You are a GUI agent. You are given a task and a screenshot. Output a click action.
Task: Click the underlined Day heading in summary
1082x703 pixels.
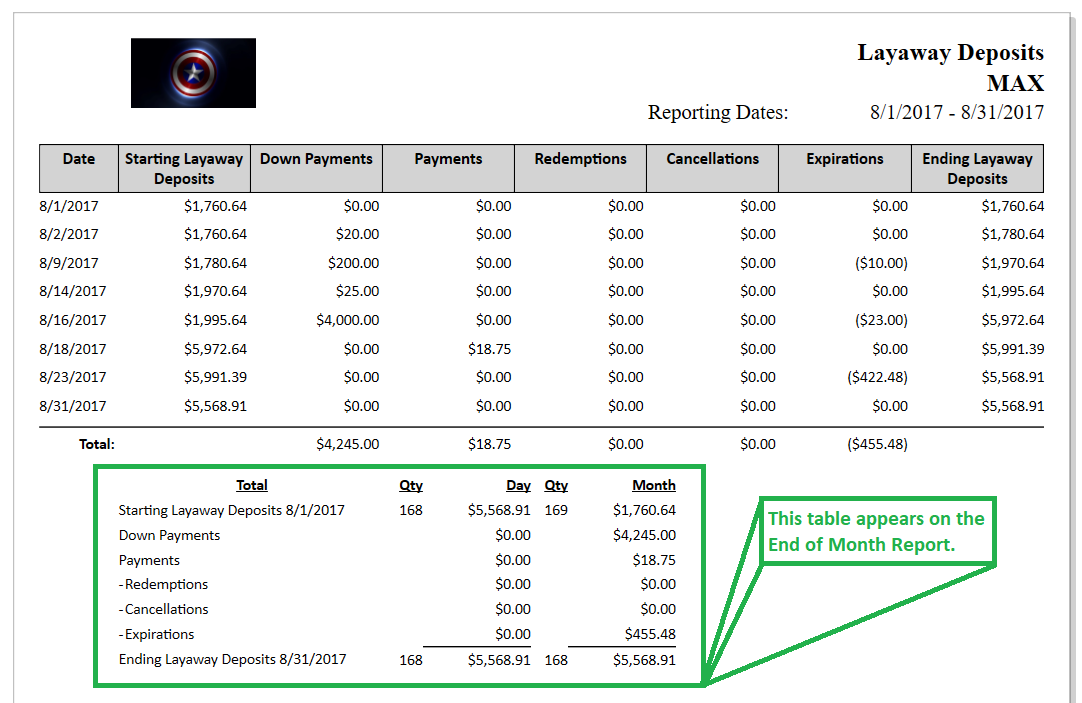[518, 486]
